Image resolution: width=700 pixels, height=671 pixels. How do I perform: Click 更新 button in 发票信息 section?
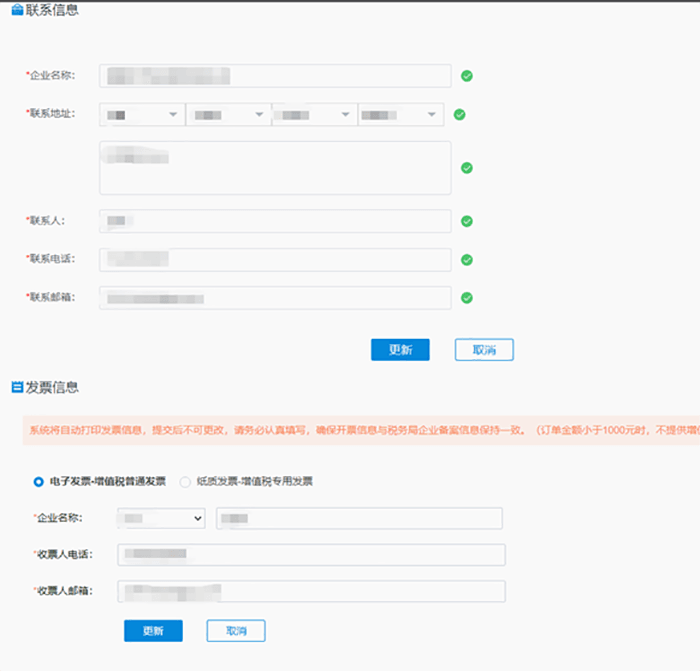[153, 631]
